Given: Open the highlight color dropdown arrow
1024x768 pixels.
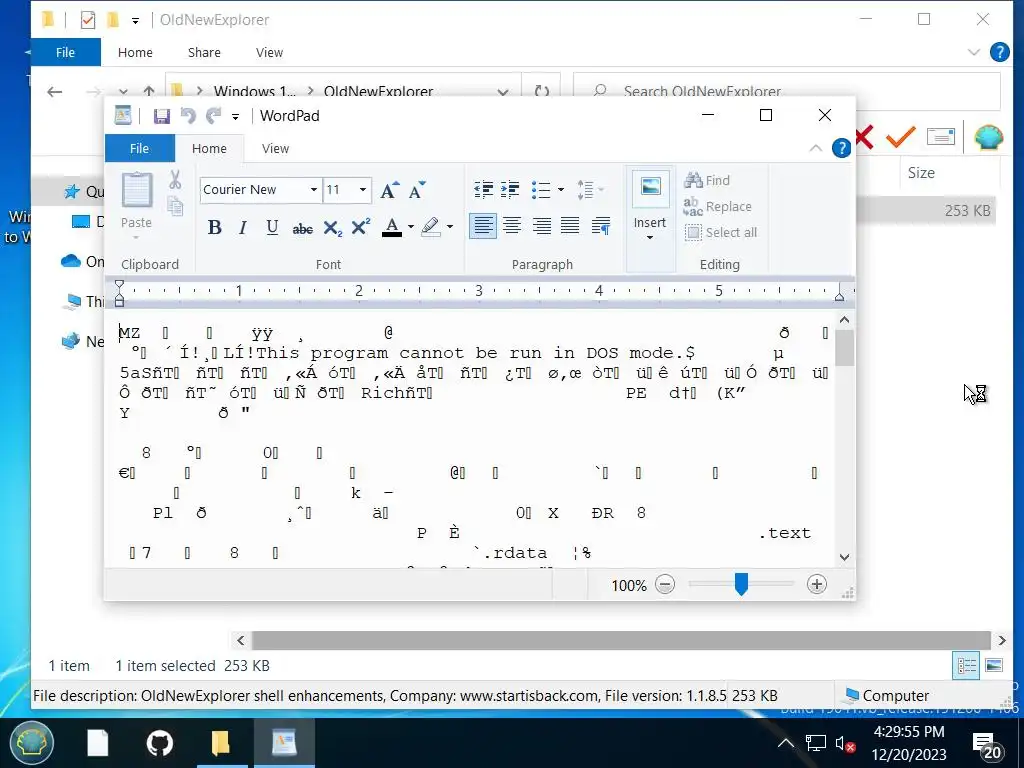Looking at the screenshot, I should point(450,227).
